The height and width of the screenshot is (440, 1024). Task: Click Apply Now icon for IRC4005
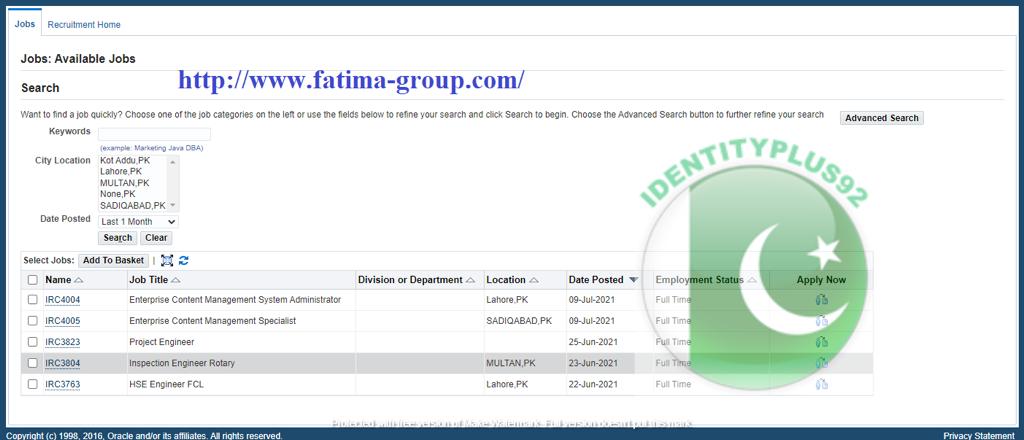[x=821, y=321]
